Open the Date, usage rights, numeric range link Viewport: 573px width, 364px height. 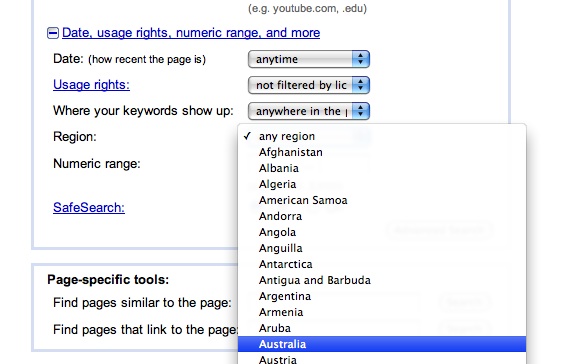click(191, 33)
